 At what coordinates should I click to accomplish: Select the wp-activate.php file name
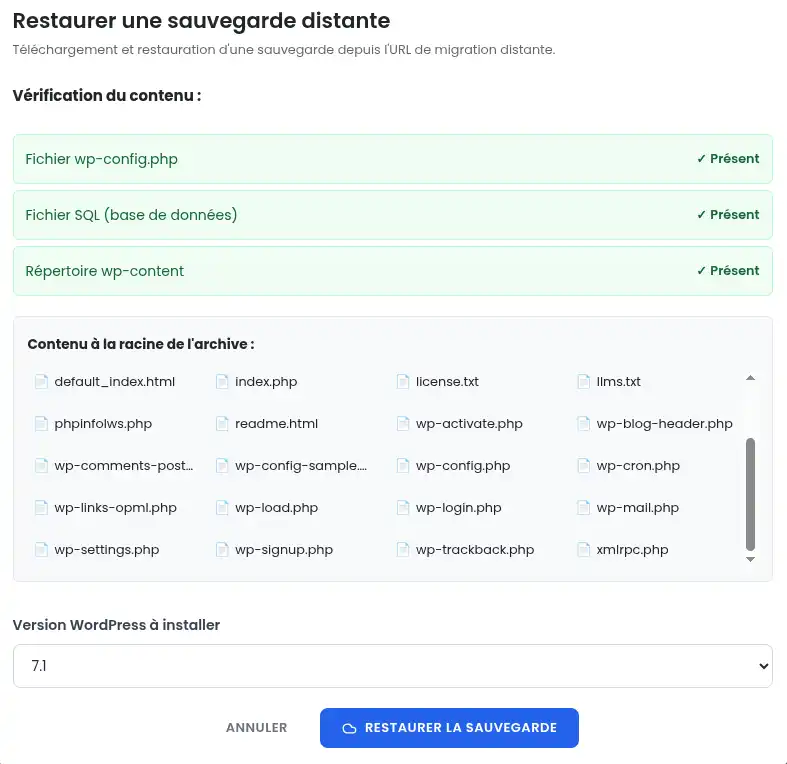469,424
